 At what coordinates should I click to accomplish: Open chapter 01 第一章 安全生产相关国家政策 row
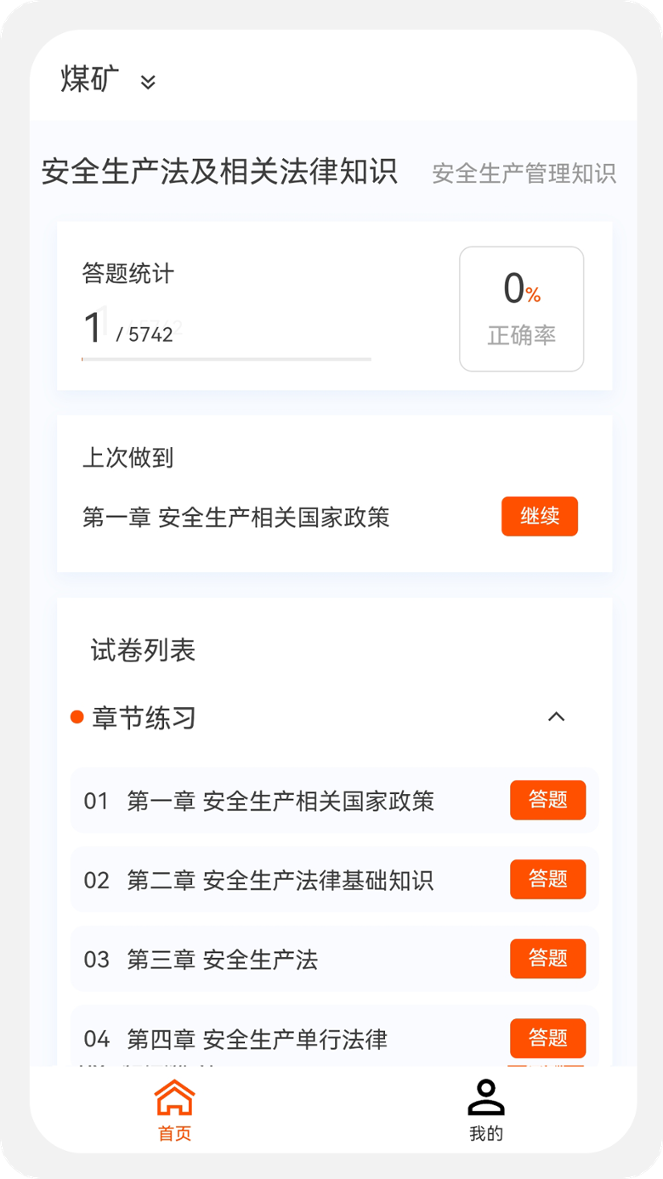(x=280, y=801)
